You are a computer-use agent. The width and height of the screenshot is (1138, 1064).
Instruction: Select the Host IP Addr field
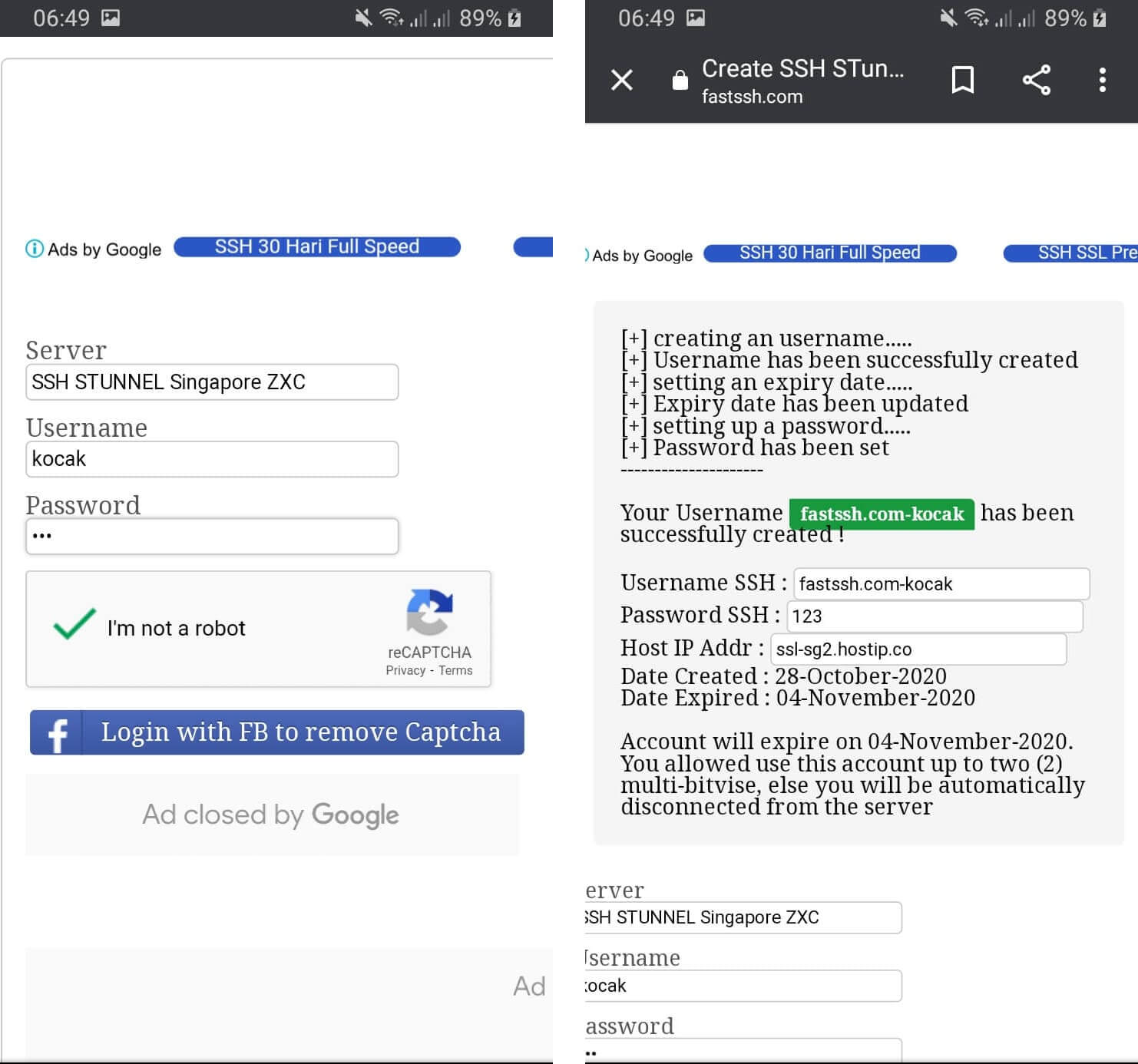pyautogui.click(x=918, y=649)
